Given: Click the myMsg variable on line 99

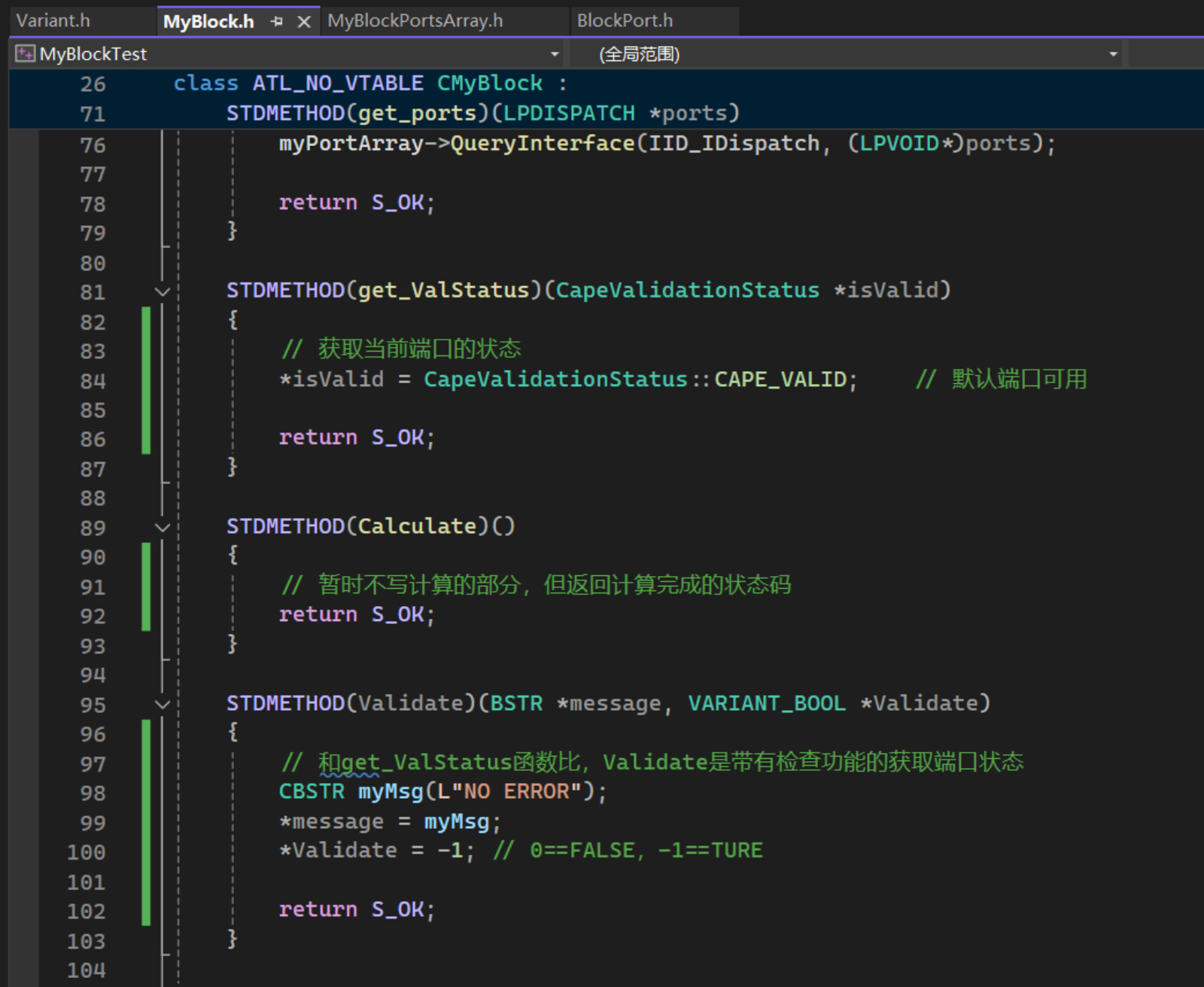Looking at the screenshot, I should point(456,821).
